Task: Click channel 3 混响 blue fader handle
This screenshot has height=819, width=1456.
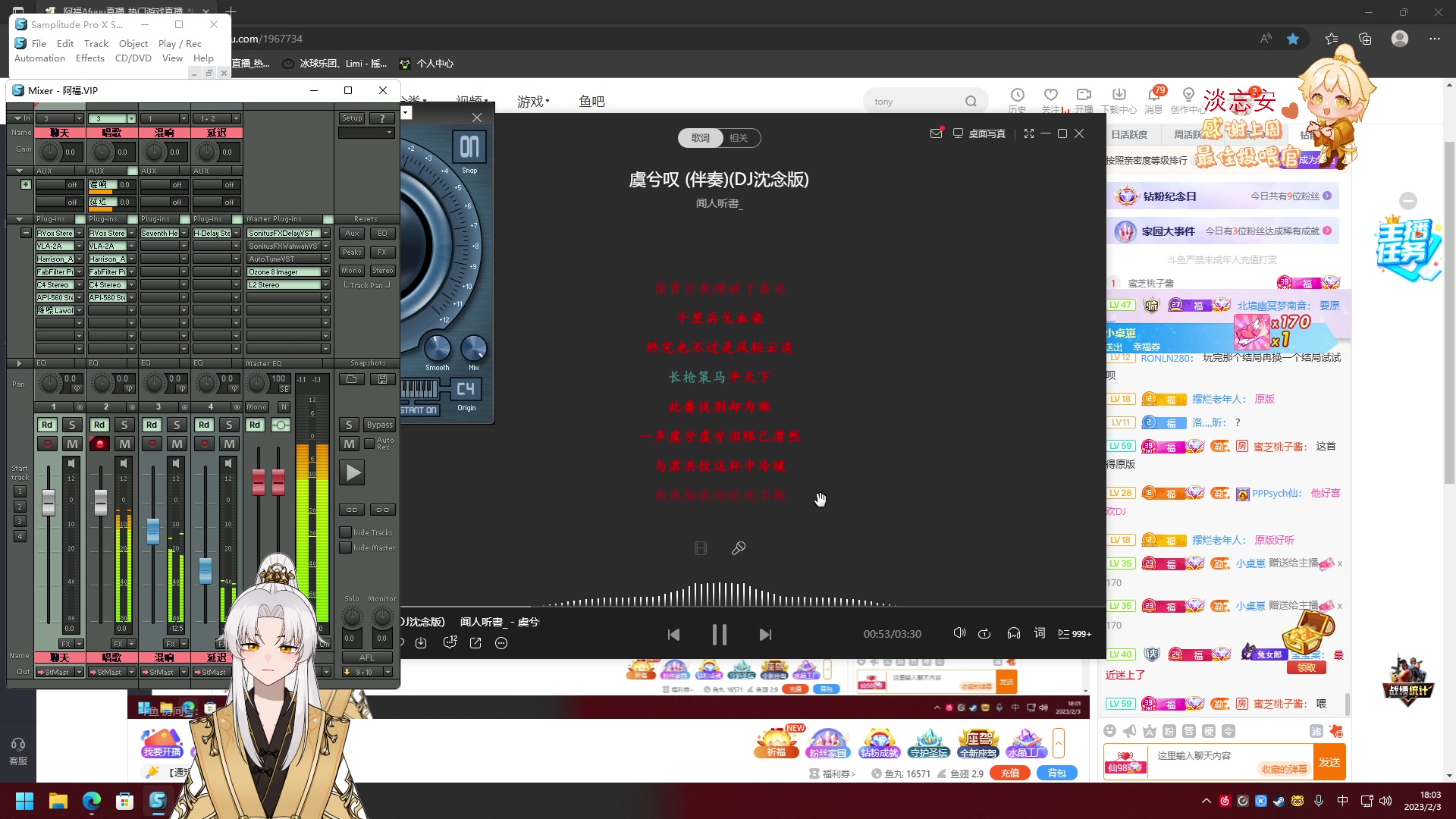Action: click(x=153, y=532)
